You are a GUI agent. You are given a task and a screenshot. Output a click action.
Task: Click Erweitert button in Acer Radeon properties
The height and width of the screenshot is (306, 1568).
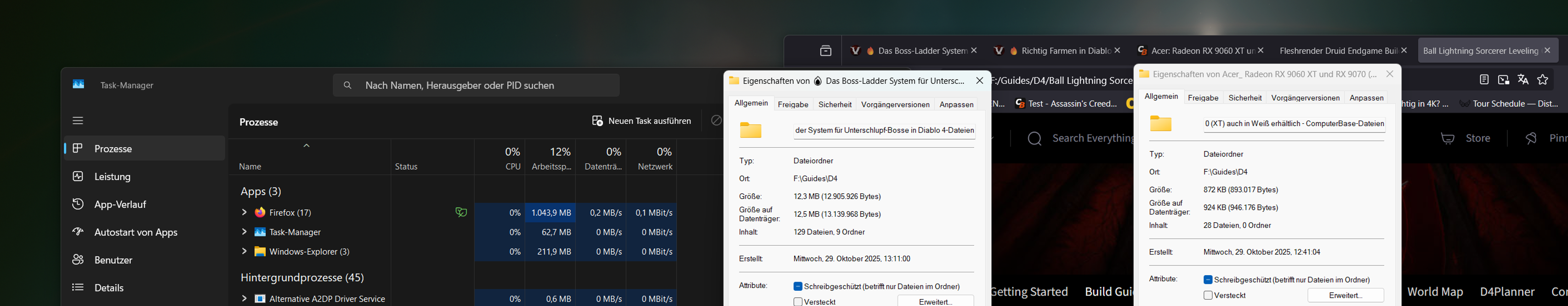click(1345, 295)
